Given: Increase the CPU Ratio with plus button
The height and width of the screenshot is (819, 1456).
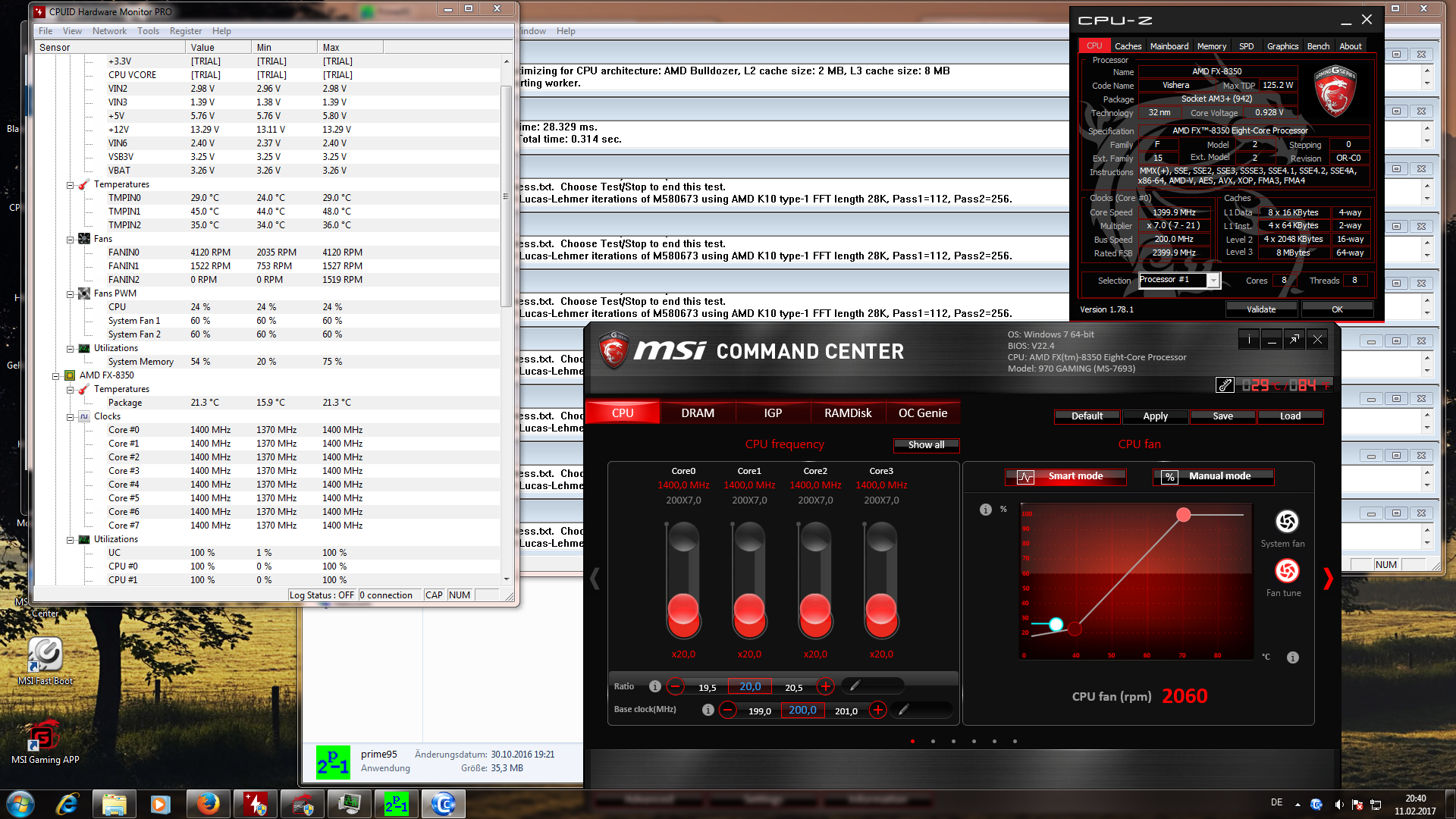Looking at the screenshot, I should [825, 687].
